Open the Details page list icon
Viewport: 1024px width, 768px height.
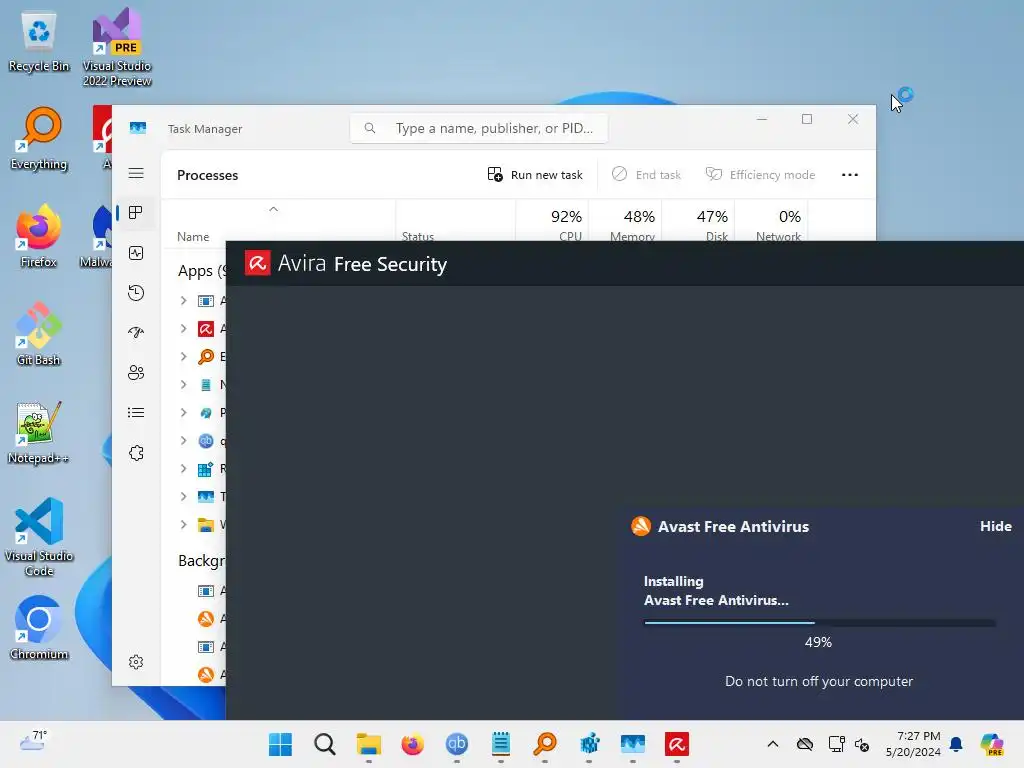tap(136, 413)
